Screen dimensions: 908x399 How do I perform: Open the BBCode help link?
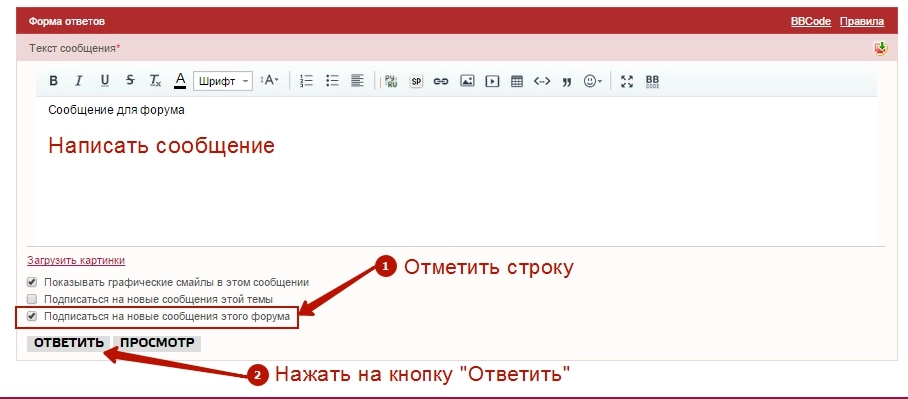click(x=811, y=21)
